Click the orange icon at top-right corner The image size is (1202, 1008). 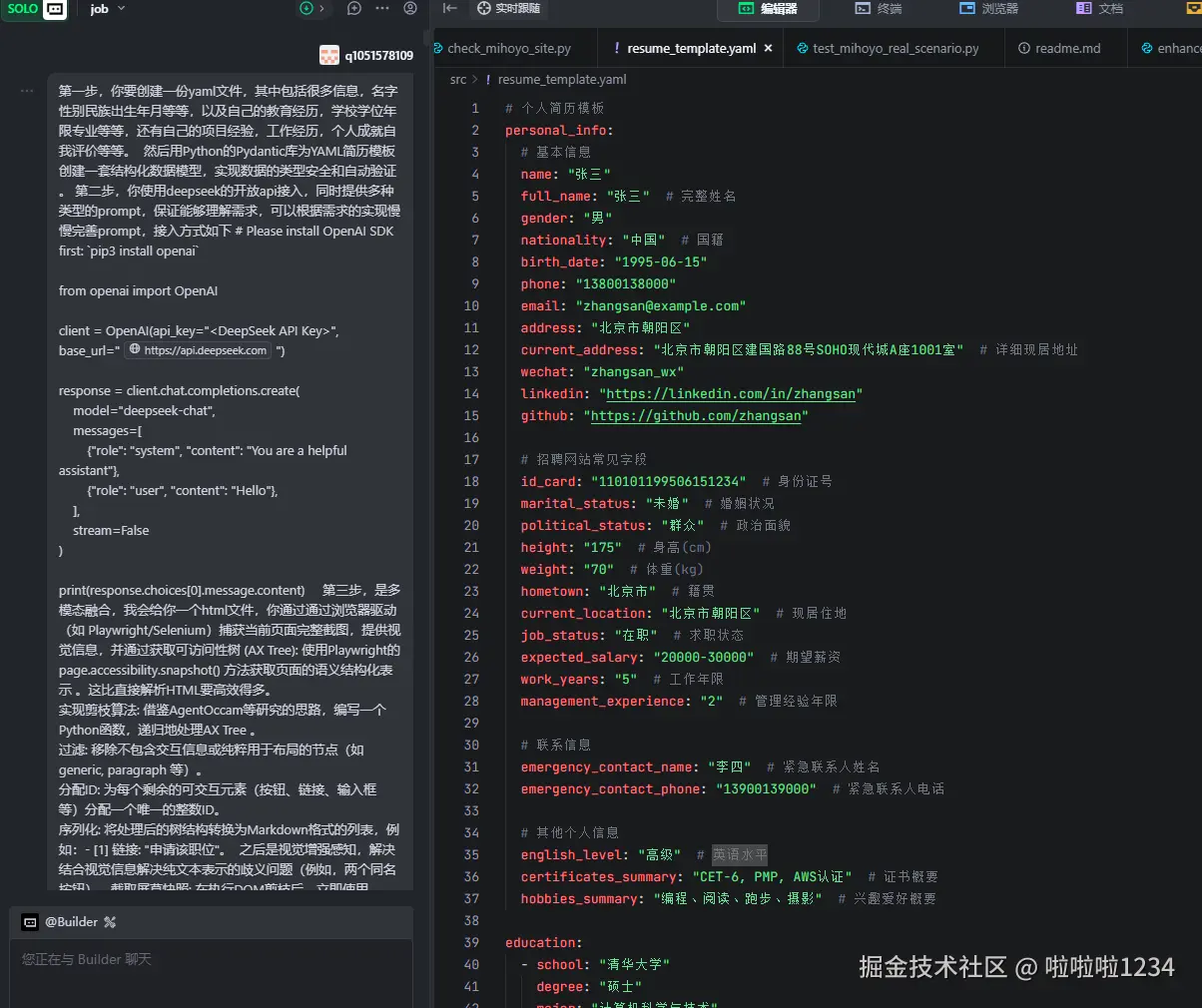[x=1193, y=8]
